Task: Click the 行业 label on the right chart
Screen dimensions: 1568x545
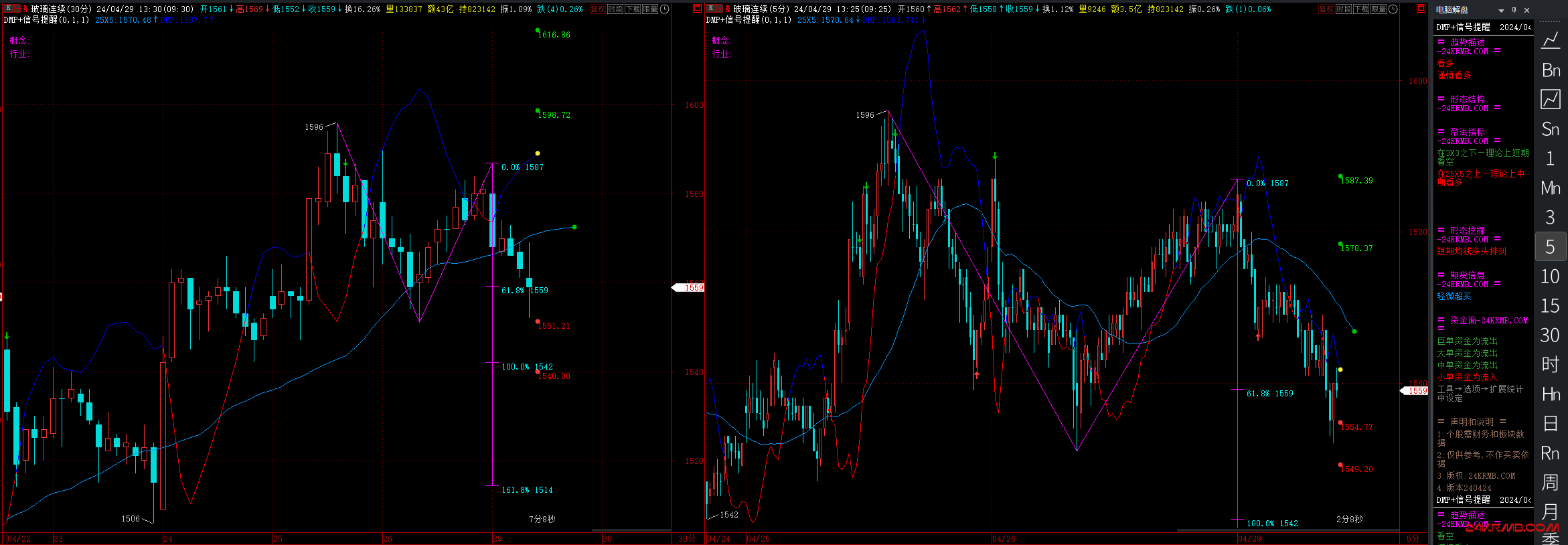Action: click(721, 54)
